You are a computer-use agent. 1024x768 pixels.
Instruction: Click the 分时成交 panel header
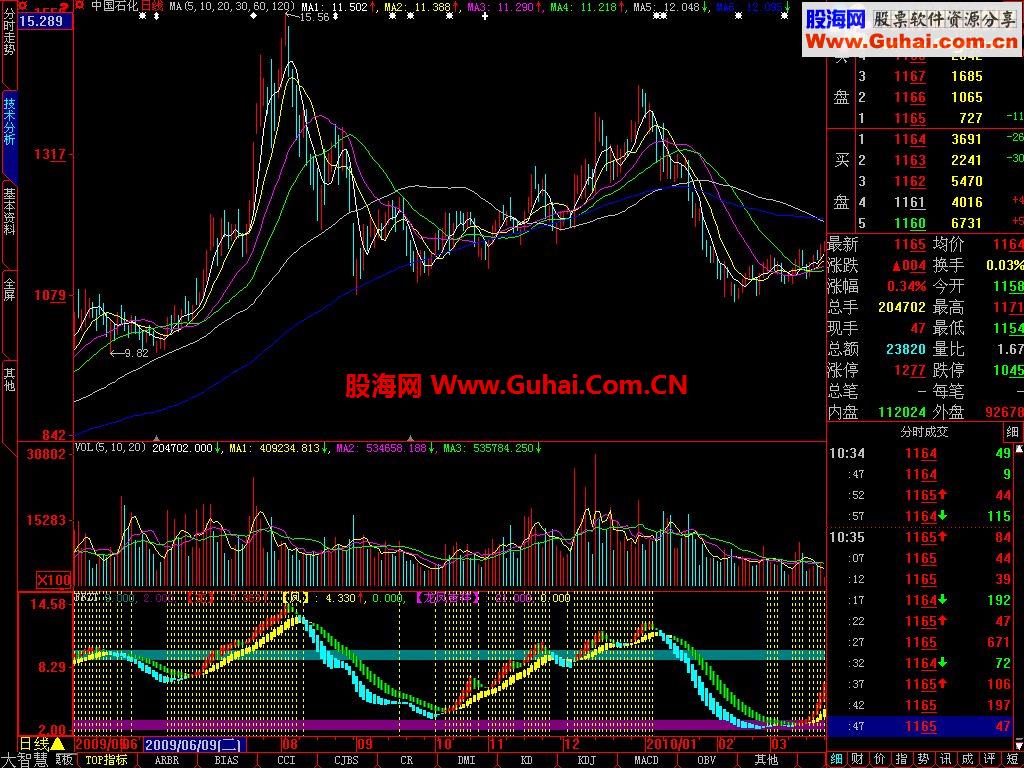[x=924, y=432]
